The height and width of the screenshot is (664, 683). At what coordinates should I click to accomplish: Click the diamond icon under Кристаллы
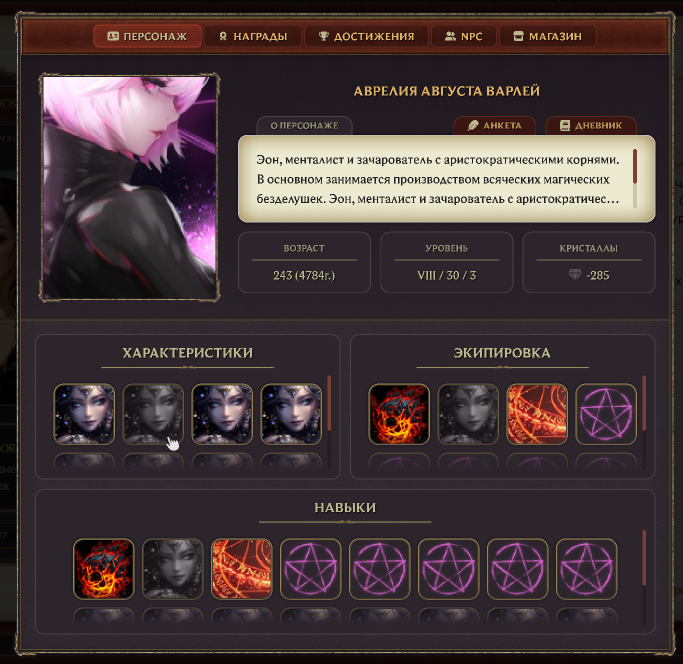pos(575,274)
